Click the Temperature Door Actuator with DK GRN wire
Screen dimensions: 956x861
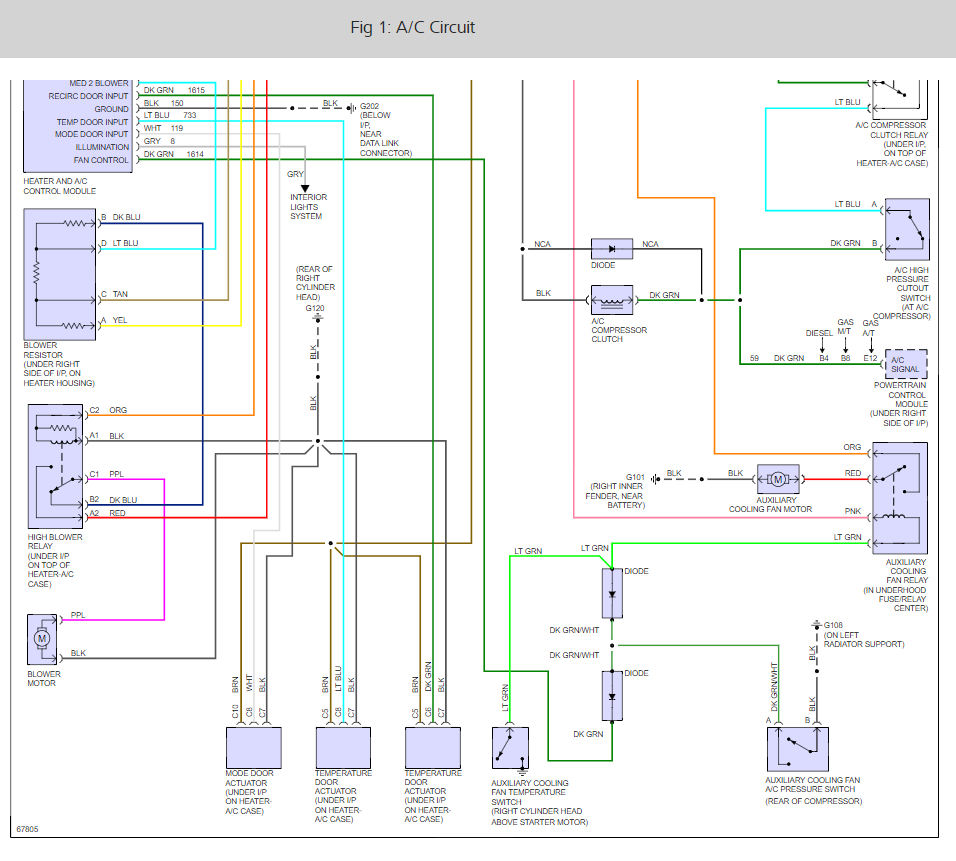433,748
